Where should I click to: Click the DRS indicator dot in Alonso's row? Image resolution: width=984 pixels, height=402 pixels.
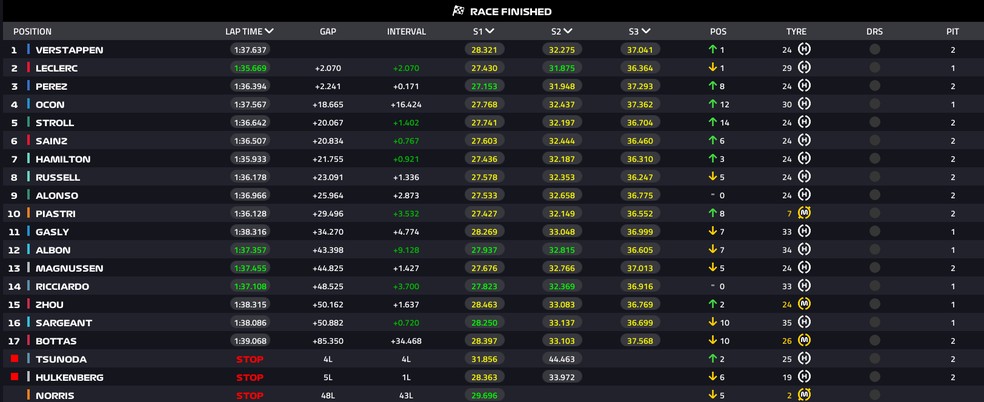point(874,196)
